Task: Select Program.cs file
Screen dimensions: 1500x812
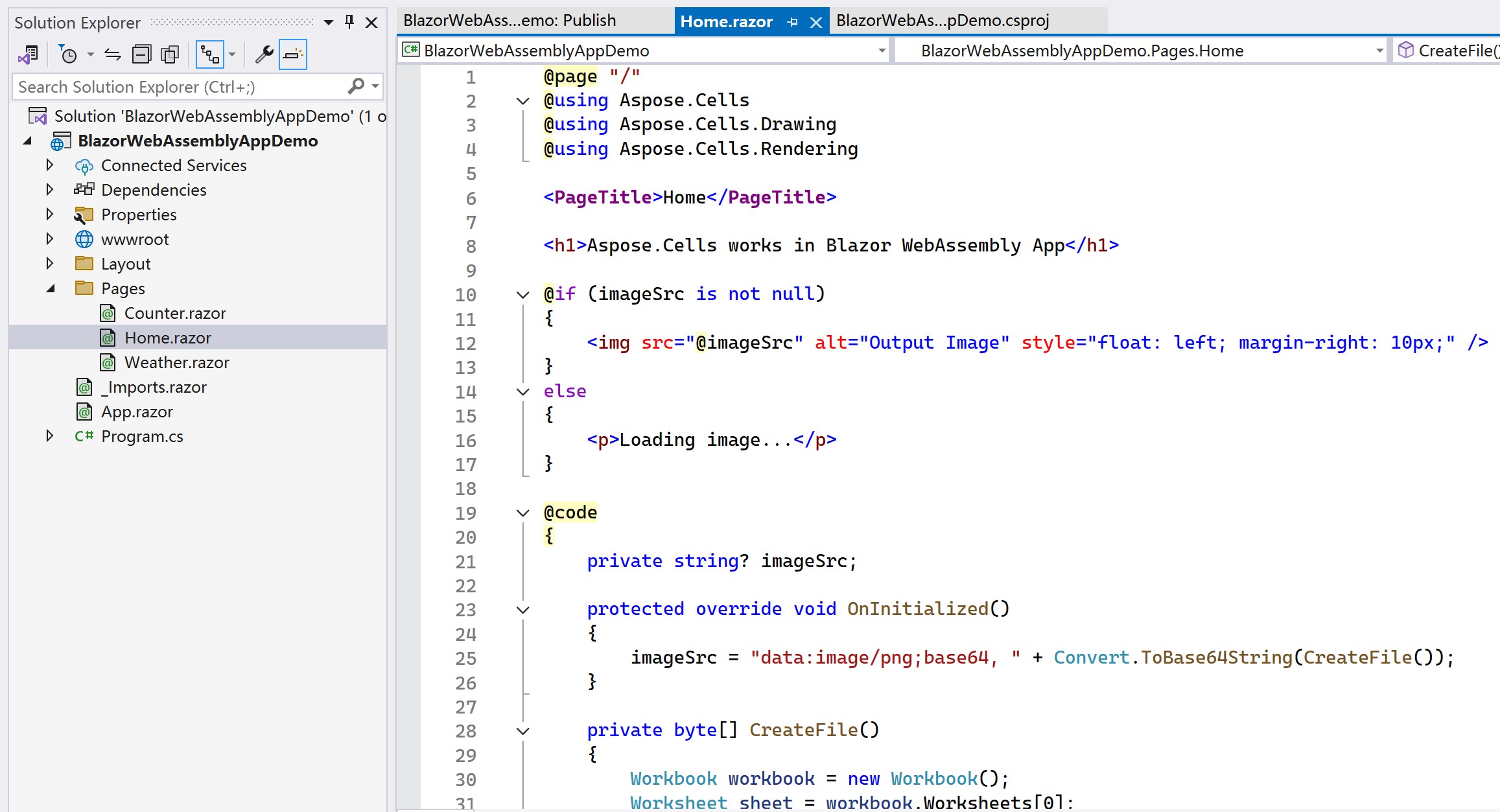Action: (x=142, y=436)
